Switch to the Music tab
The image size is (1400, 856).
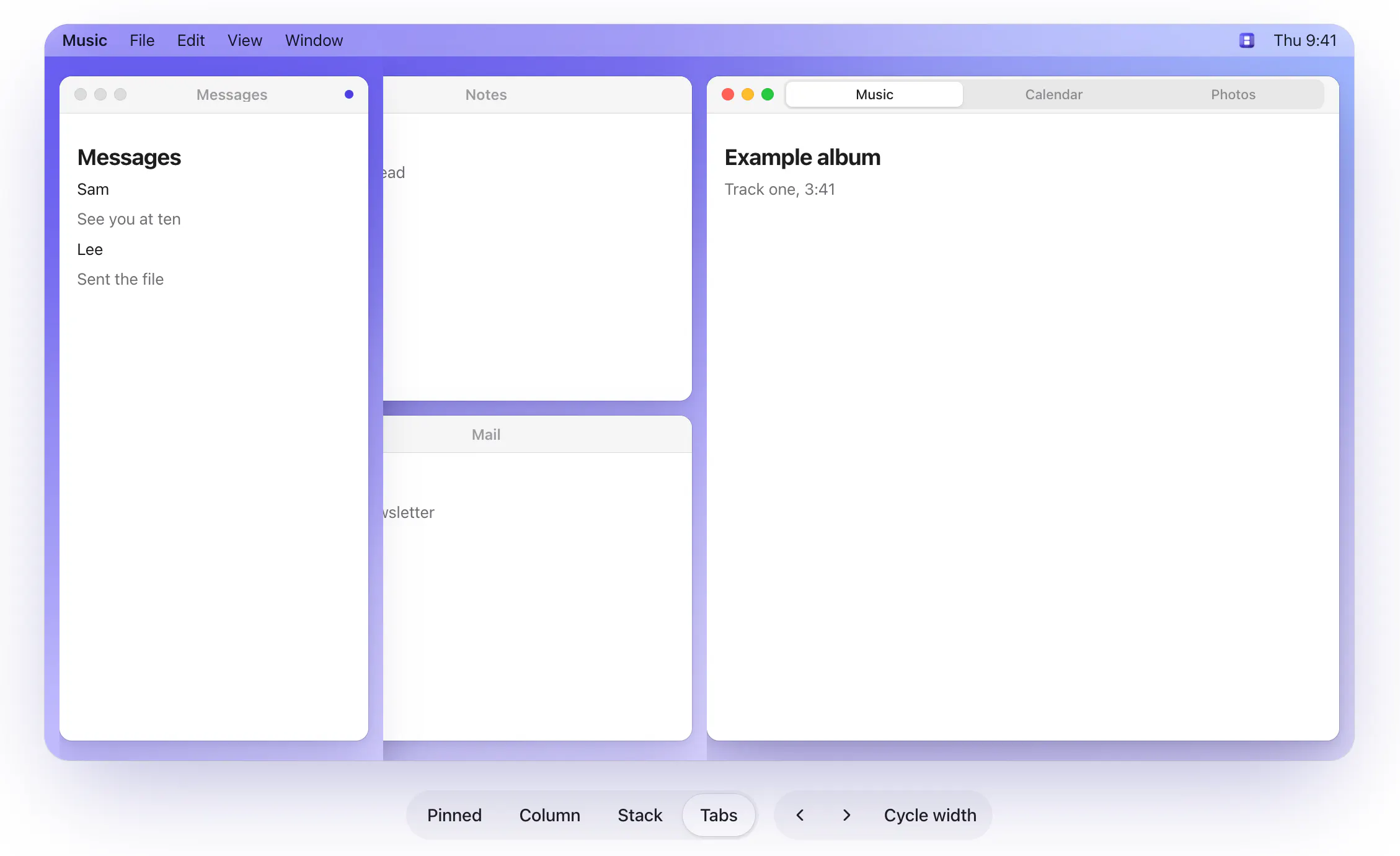point(874,94)
